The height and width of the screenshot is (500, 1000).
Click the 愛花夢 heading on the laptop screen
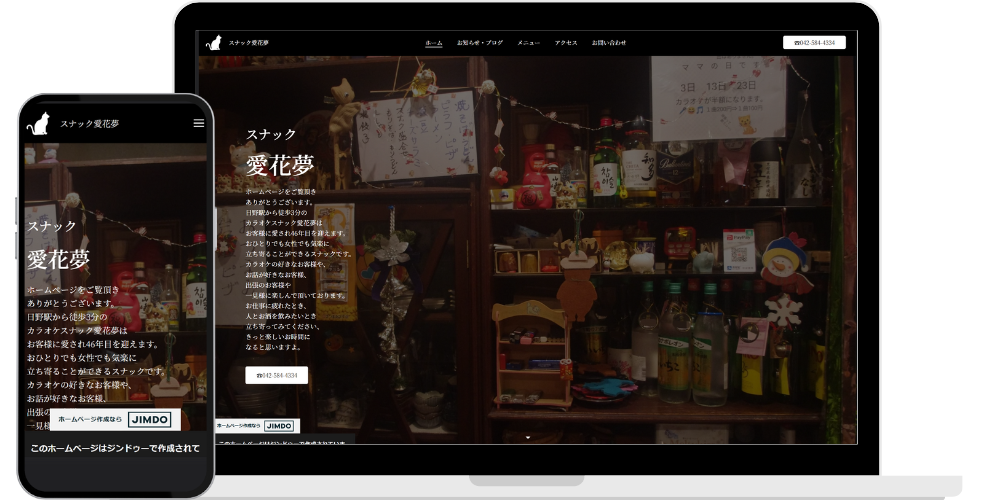point(266,166)
